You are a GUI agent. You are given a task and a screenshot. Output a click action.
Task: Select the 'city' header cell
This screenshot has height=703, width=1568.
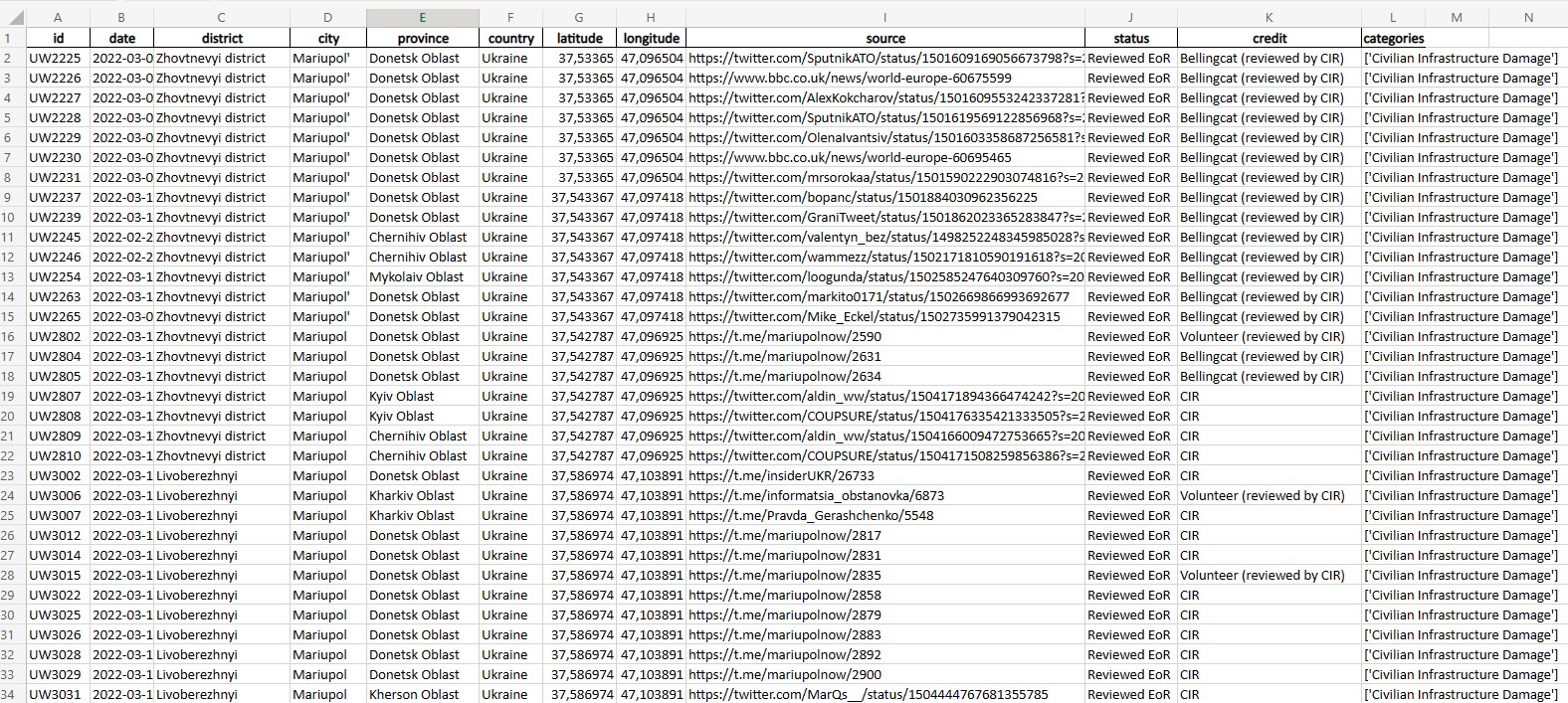(328, 38)
